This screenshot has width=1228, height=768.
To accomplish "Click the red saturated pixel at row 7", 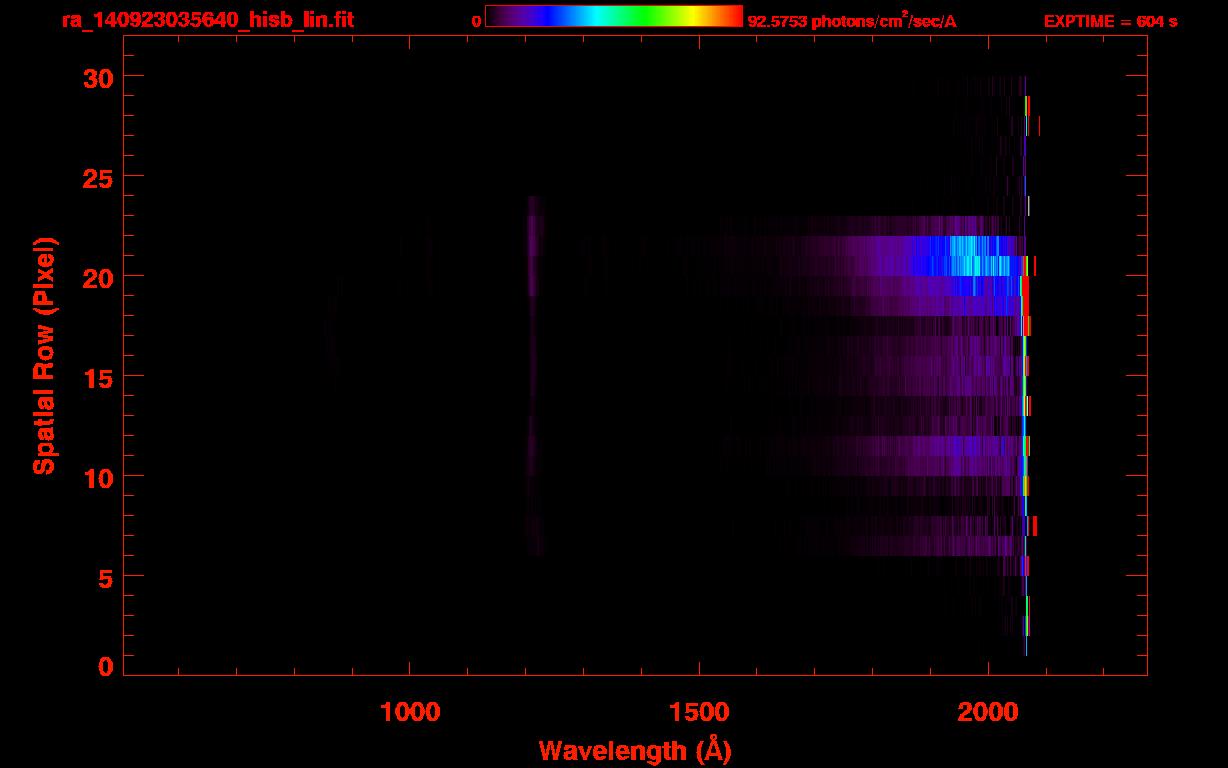I will pos(1035,526).
